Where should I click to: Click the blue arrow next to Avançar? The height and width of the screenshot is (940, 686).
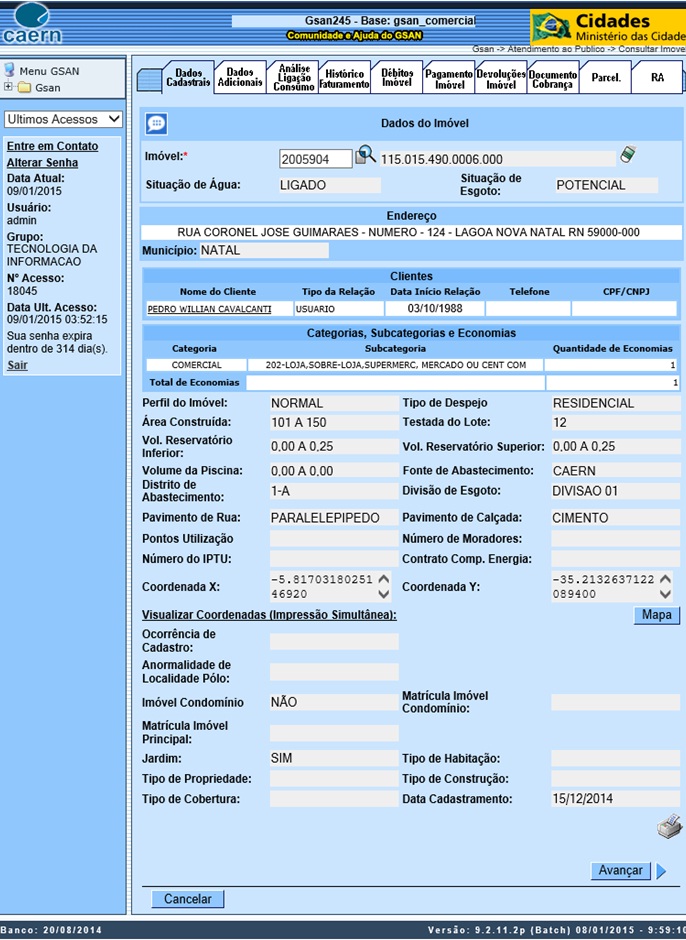661,871
